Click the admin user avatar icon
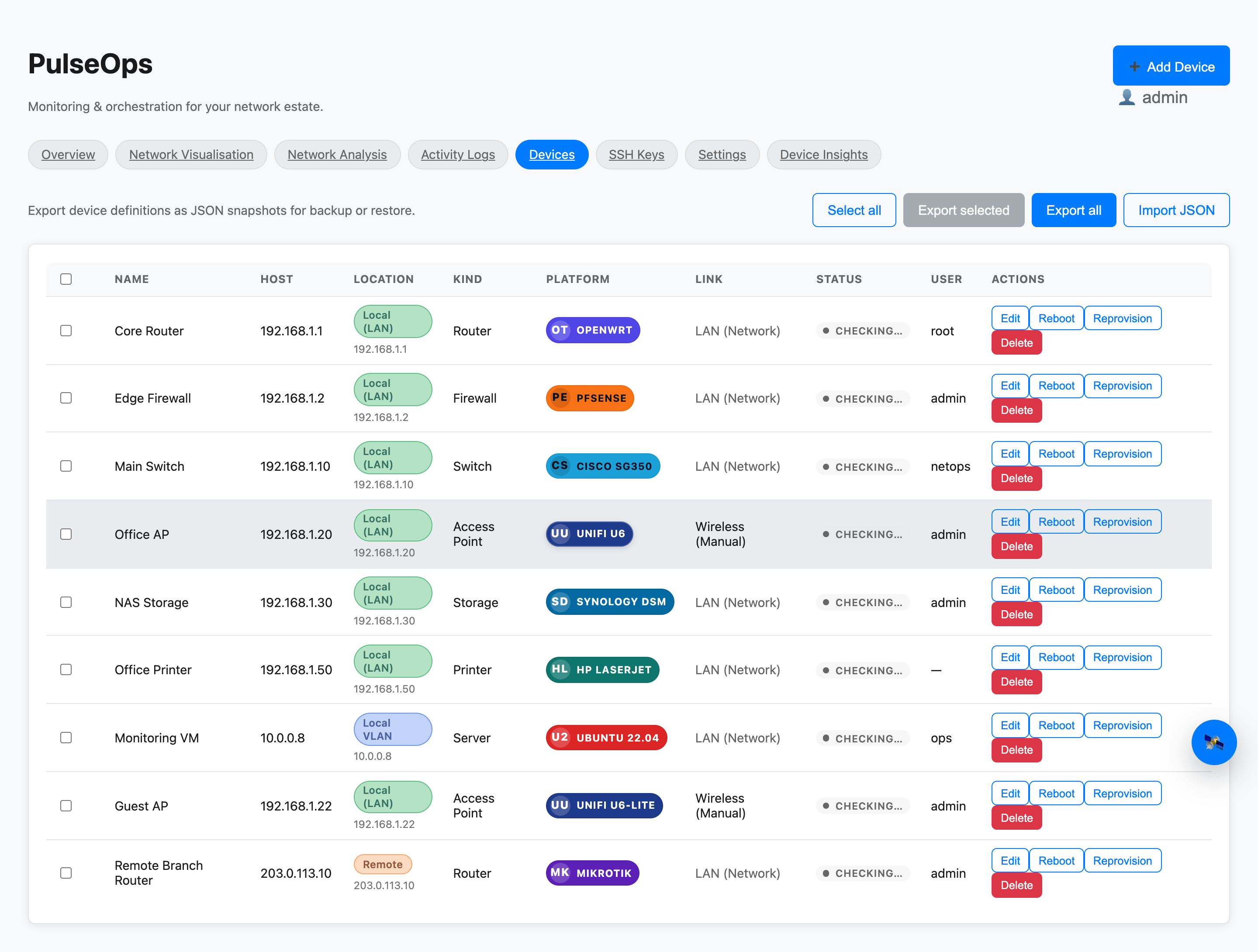The image size is (1258, 952). (1127, 97)
